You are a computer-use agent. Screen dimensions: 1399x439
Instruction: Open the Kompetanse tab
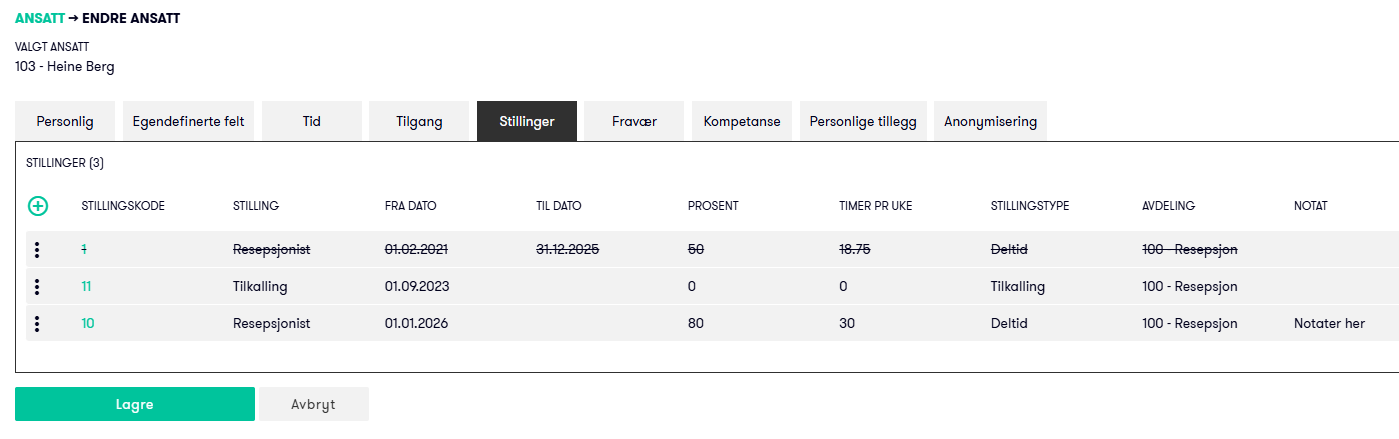tap(742, 121)
